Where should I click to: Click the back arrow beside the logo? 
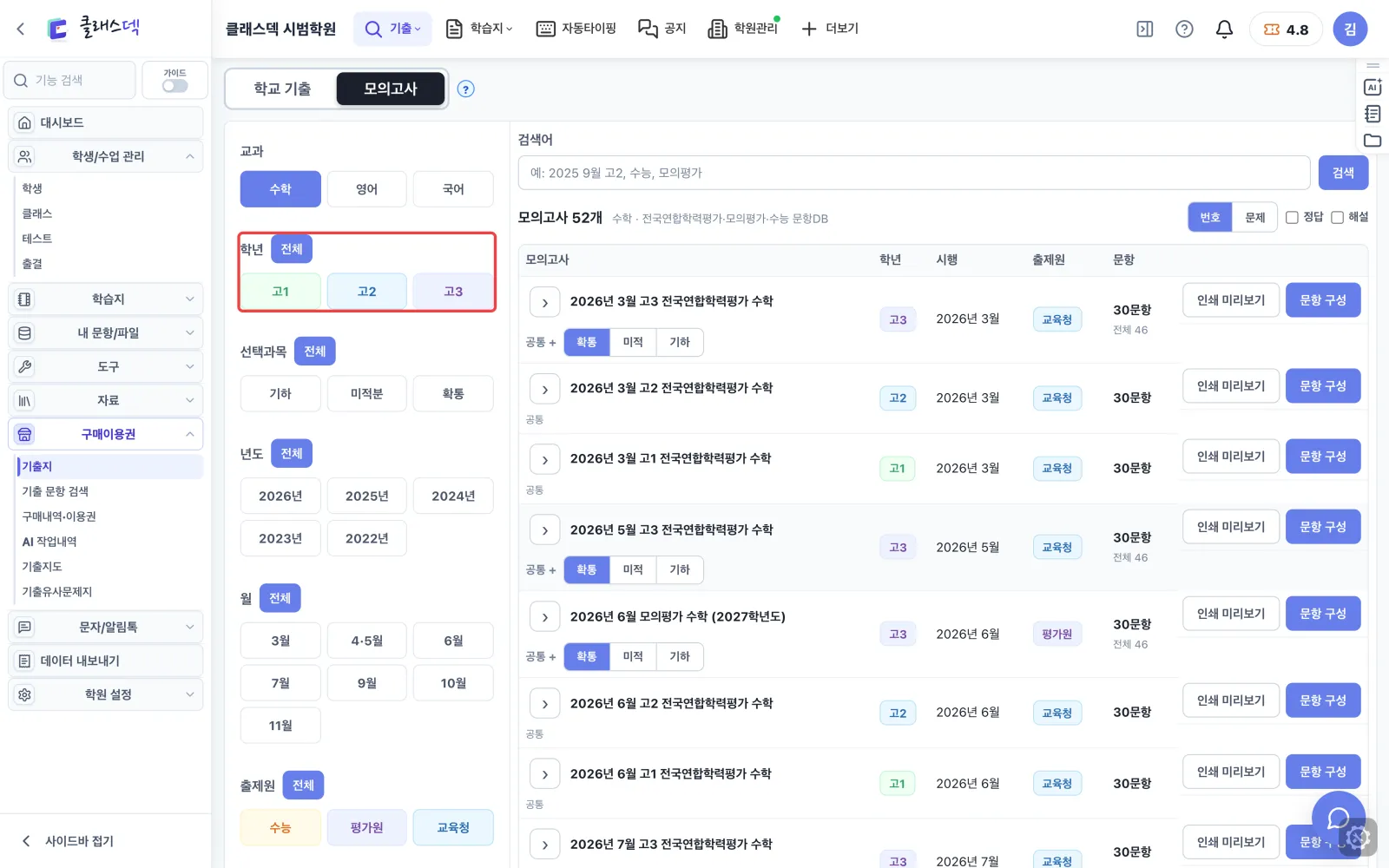point(21,29)
